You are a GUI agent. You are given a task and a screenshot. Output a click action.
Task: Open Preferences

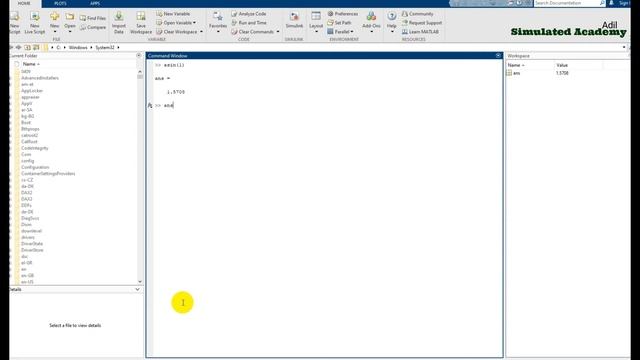[342, 14]
